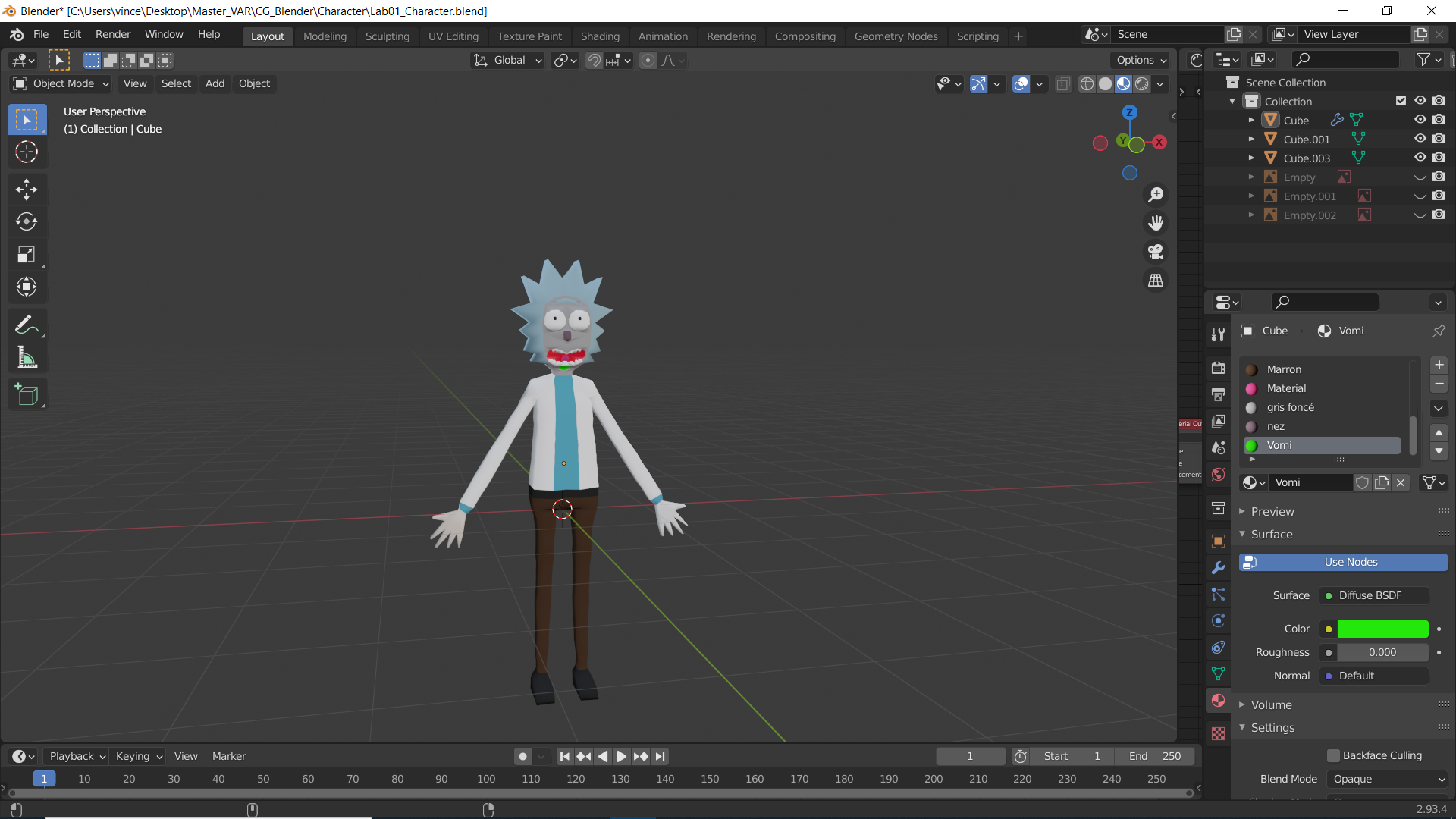Open the Object Data properties tab

point(1218,673)
